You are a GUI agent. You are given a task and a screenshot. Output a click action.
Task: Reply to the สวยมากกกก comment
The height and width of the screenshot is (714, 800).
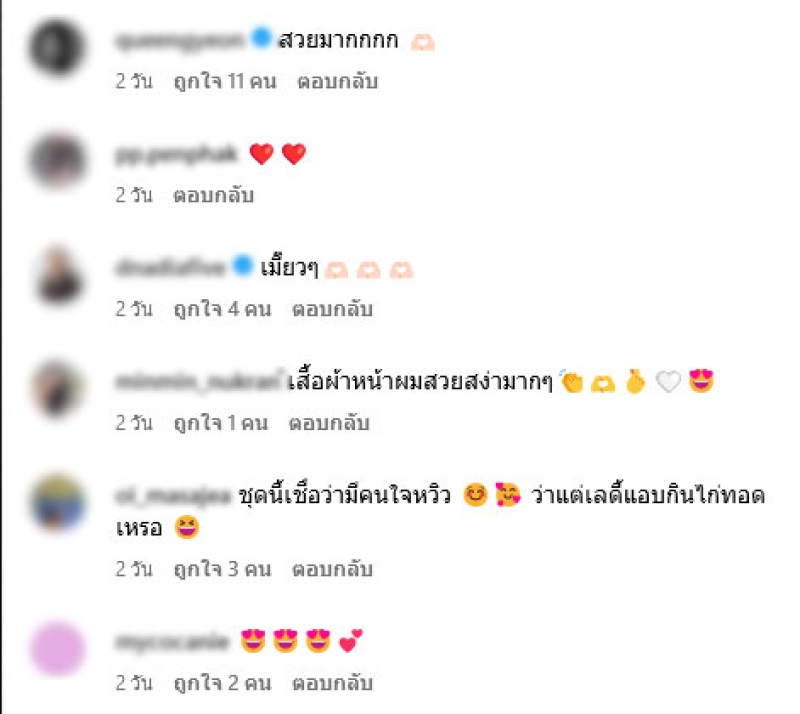tap(337, 82)
